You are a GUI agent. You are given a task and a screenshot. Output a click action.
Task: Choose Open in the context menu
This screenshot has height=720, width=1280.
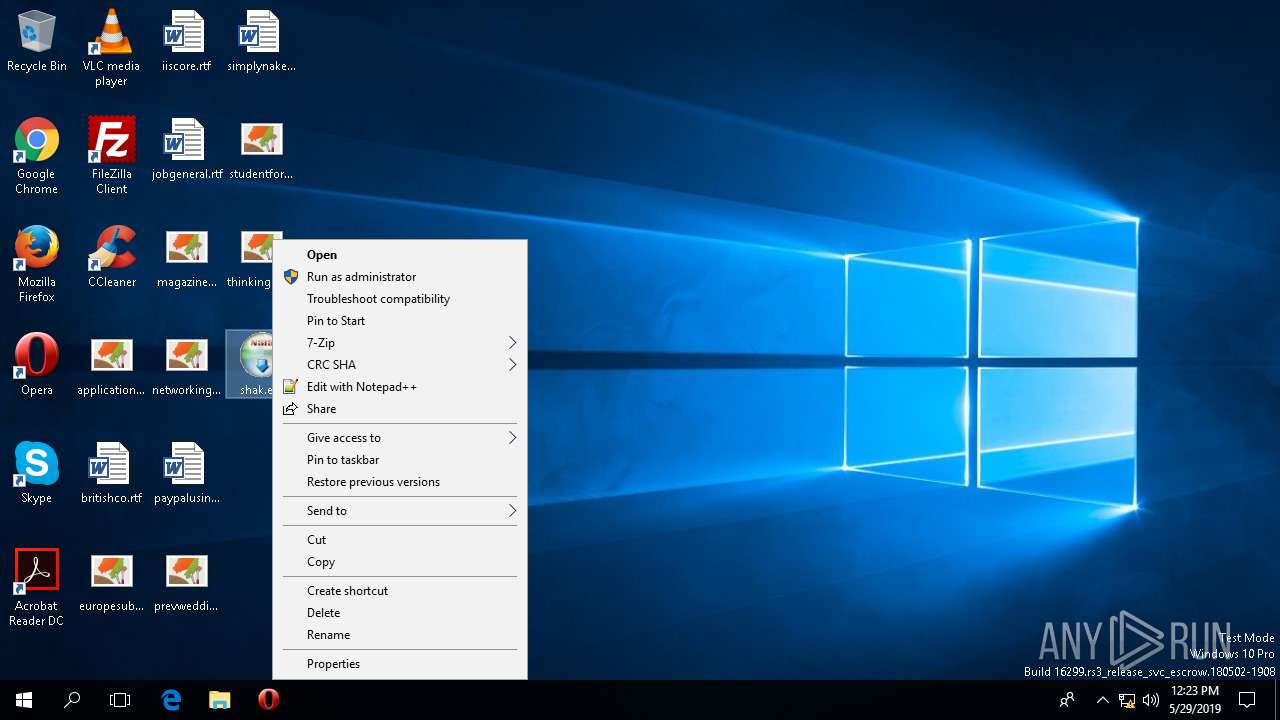click(x=400, y=255)
